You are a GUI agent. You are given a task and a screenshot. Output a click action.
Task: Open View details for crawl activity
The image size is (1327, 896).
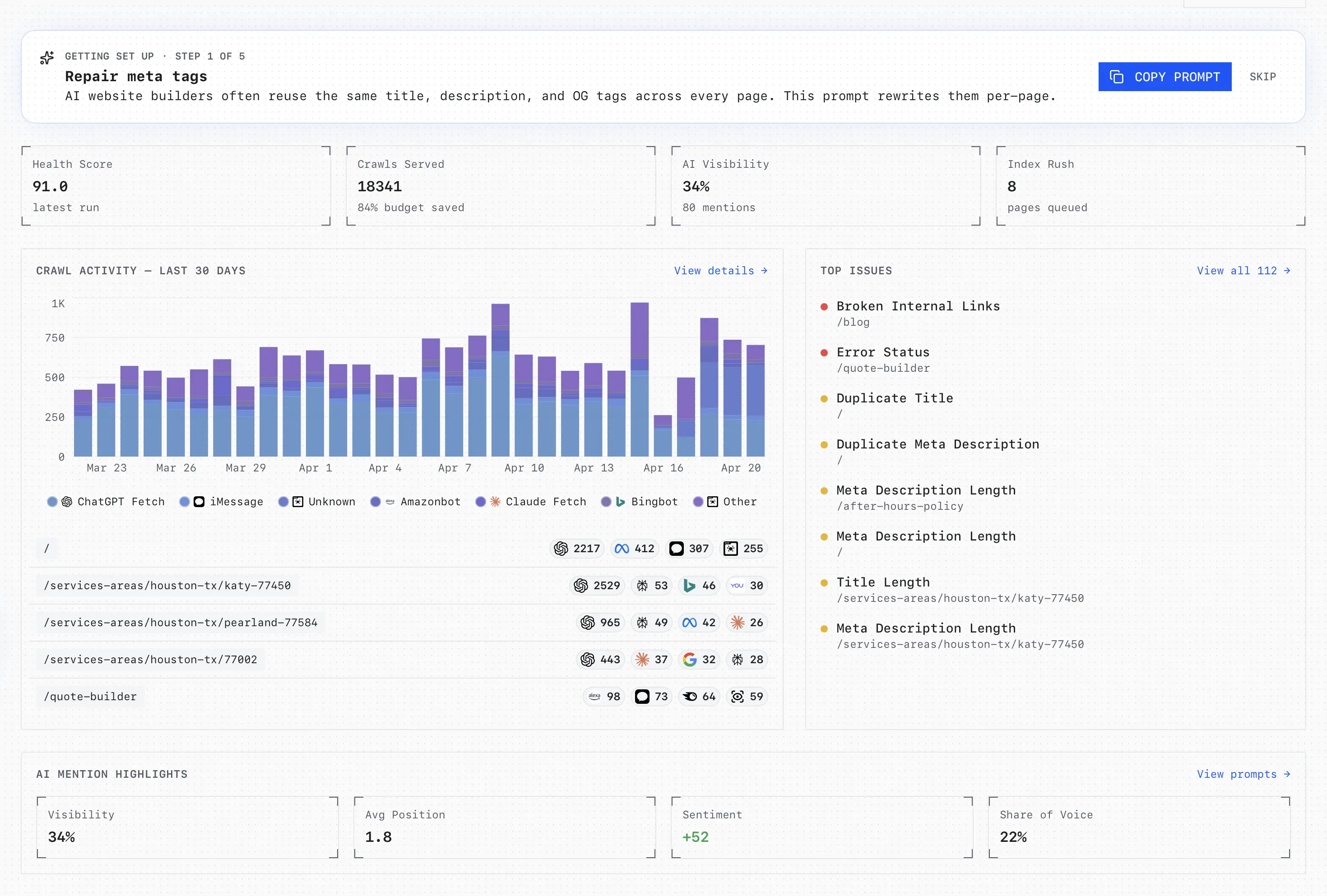click(x=720, y=271)
